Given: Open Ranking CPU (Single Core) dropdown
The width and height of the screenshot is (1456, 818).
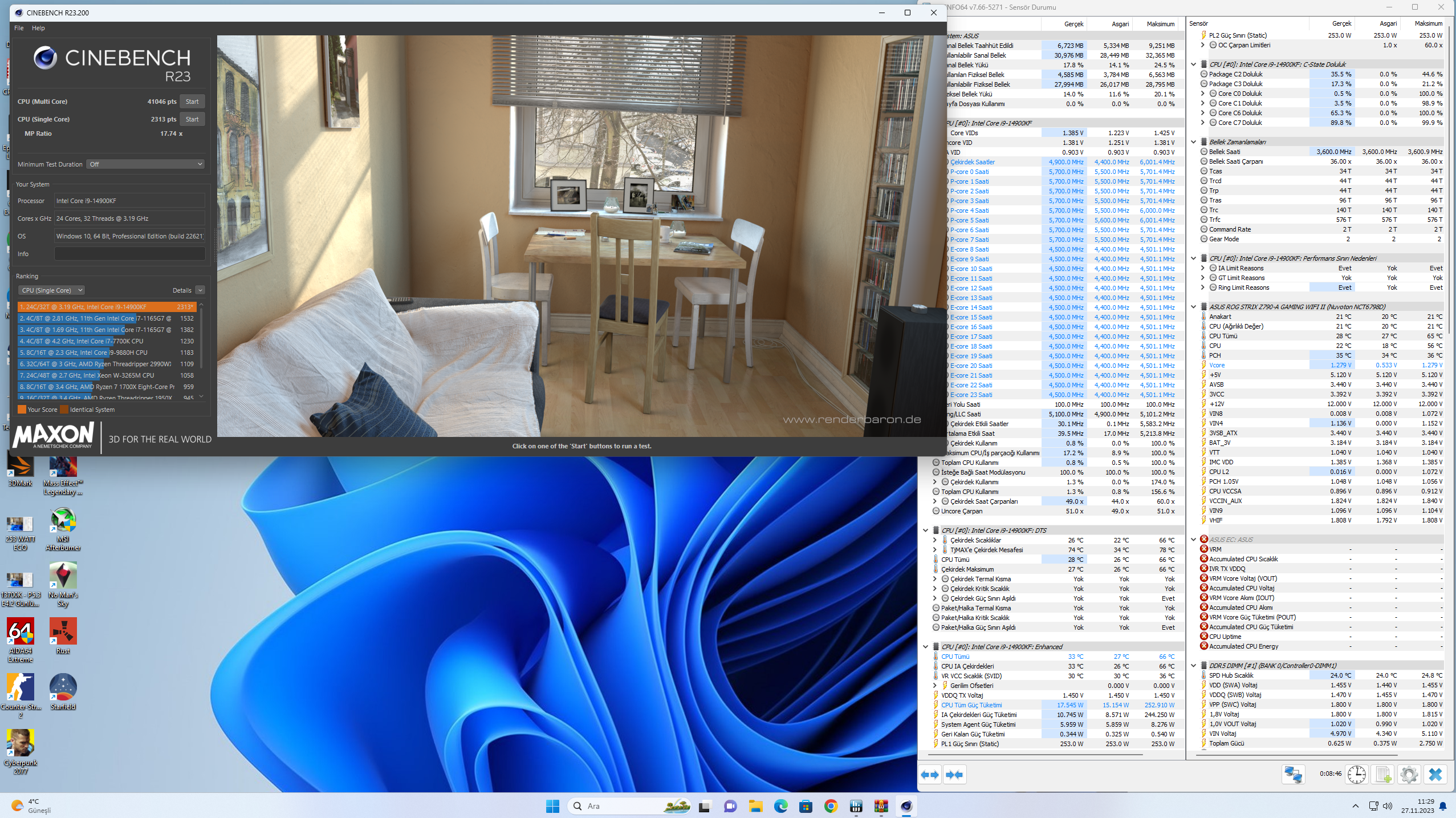Looking at the screenshot, I should point(51,290).
